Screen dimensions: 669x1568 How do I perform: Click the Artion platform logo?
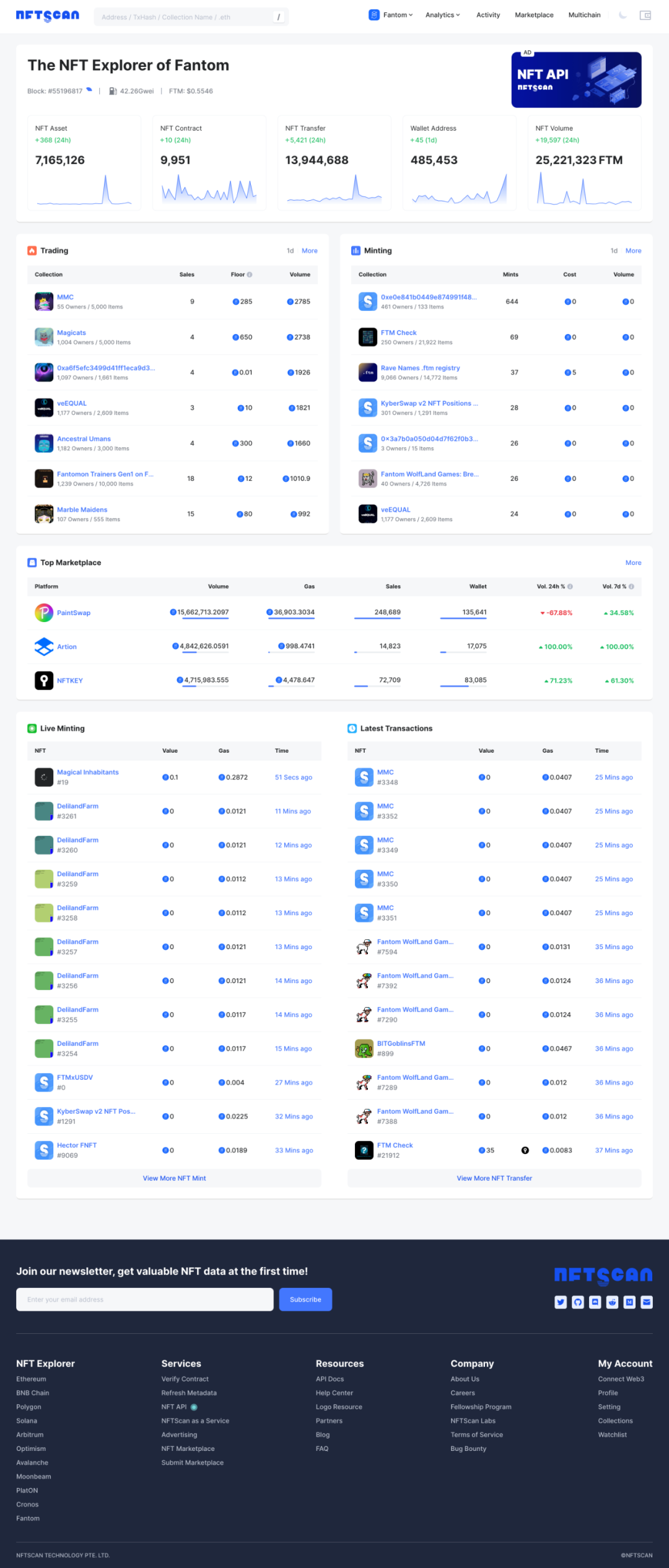(44, 647)
